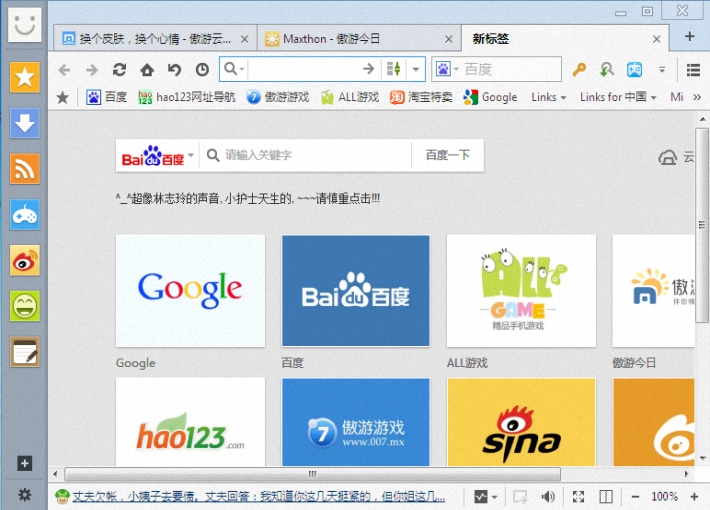Viewport: 710px width, 510px height.
Task: Open the Favorites star sidebar panel
Action: tap(24, 77)
